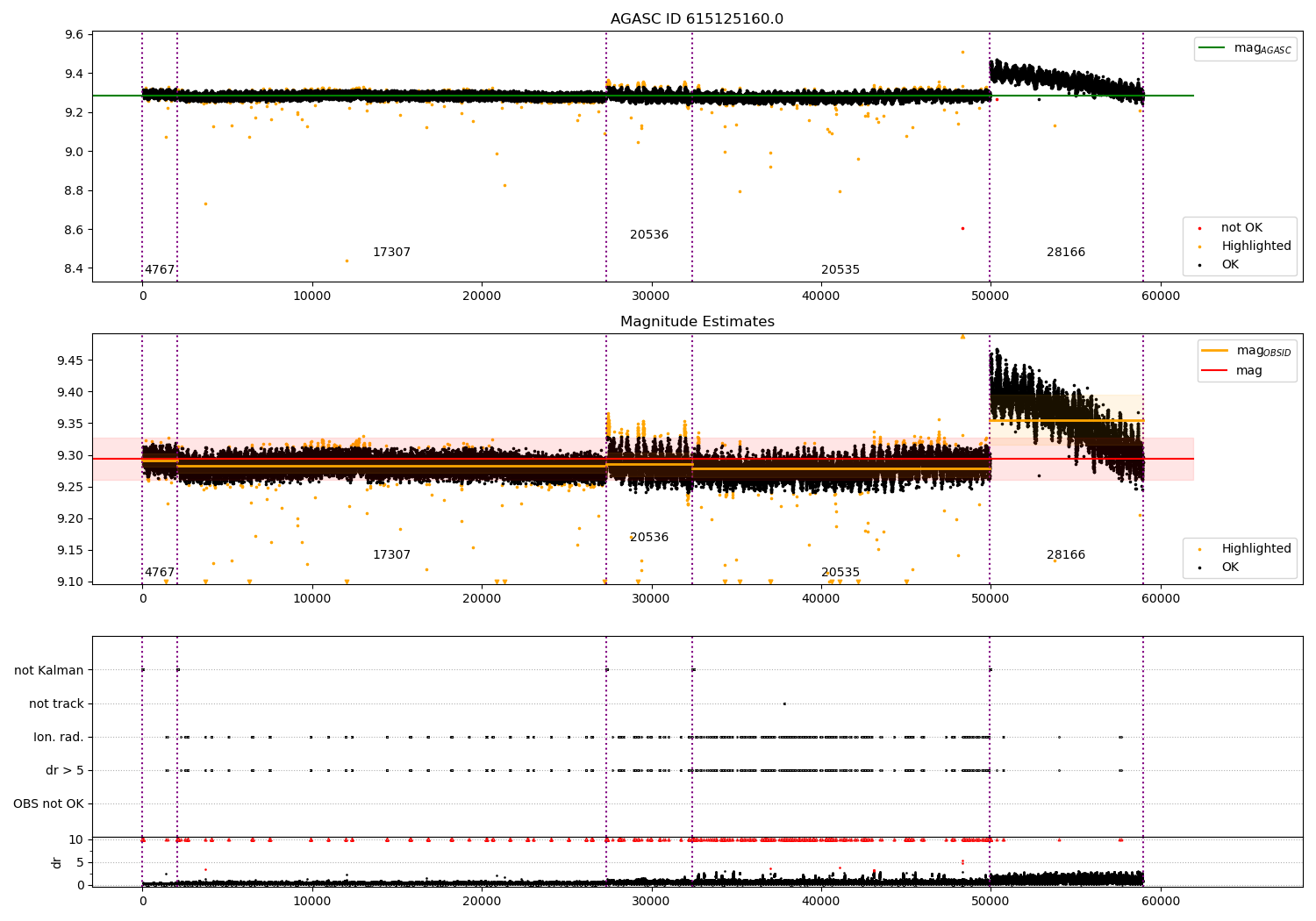Click OBSID label 20536 in top plot
The height and width of the screenshot is (921, 1316).
pyautogui.click(x=649, y=234)
